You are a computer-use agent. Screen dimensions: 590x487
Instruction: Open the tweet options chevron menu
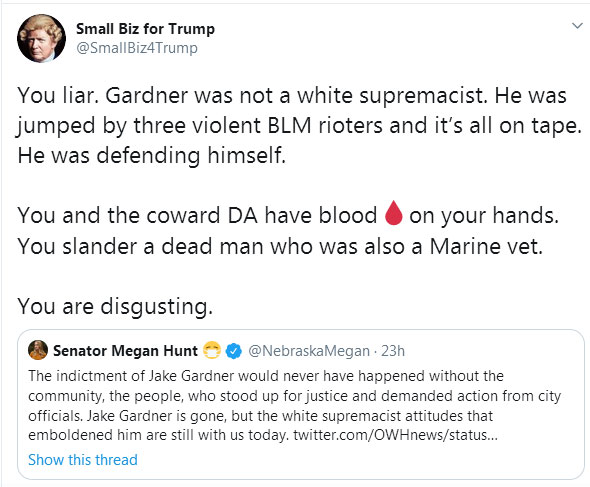click(x=577, y=26)
